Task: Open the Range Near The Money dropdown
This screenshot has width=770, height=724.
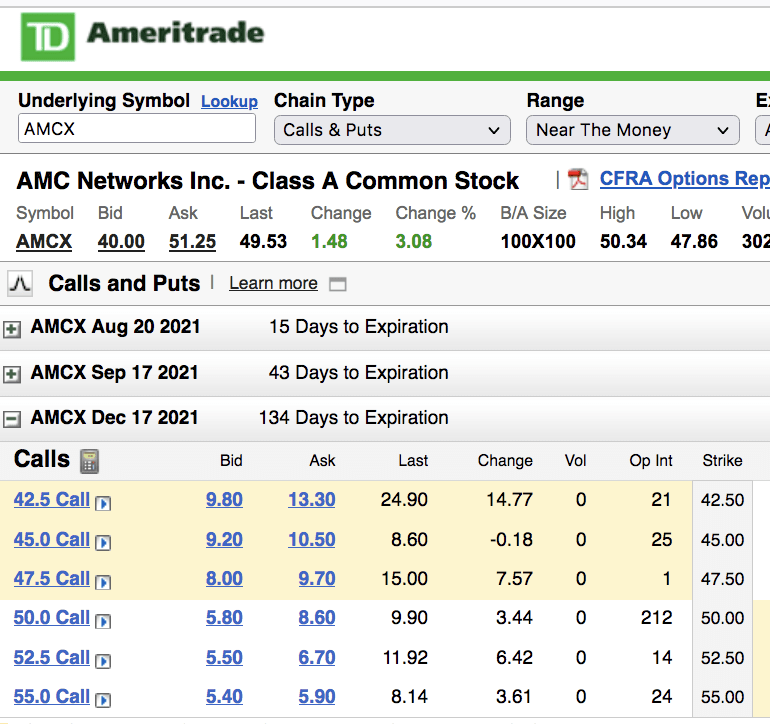Action: click(632, 130)
